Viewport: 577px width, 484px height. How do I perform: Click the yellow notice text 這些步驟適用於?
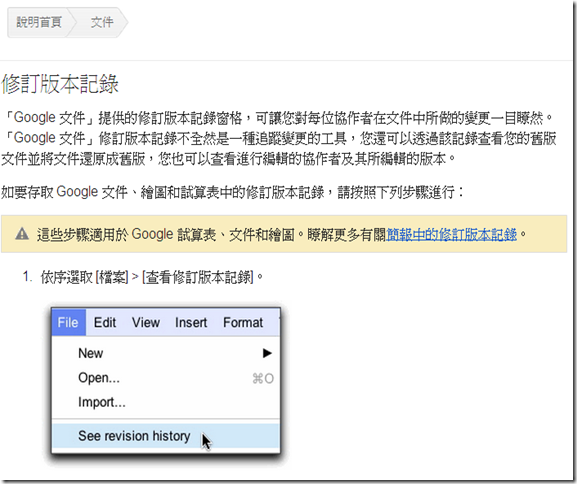coord(82,234)
